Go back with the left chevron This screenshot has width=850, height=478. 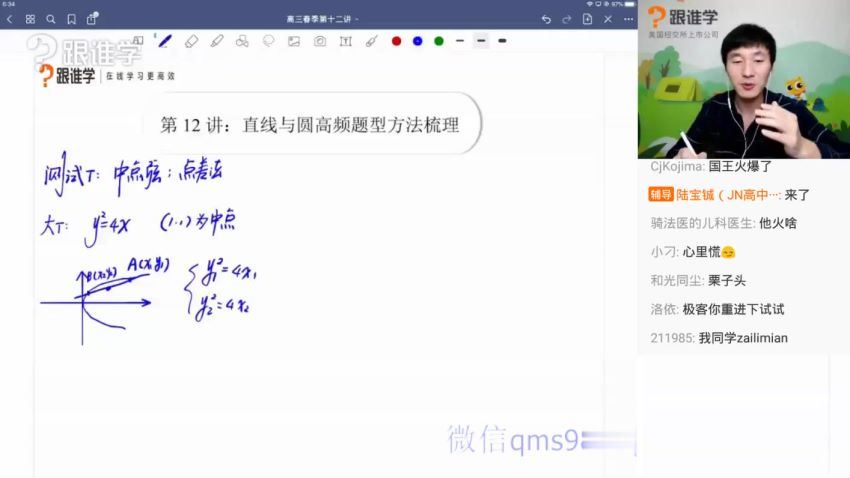10,19
